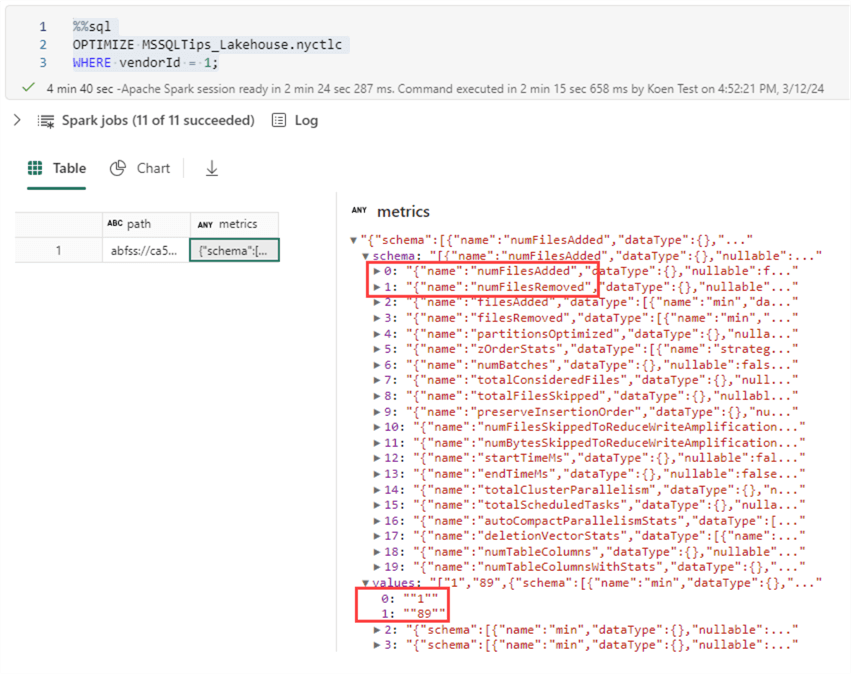
Task: Click row number 1 in the table
Action: click(58, 251)
